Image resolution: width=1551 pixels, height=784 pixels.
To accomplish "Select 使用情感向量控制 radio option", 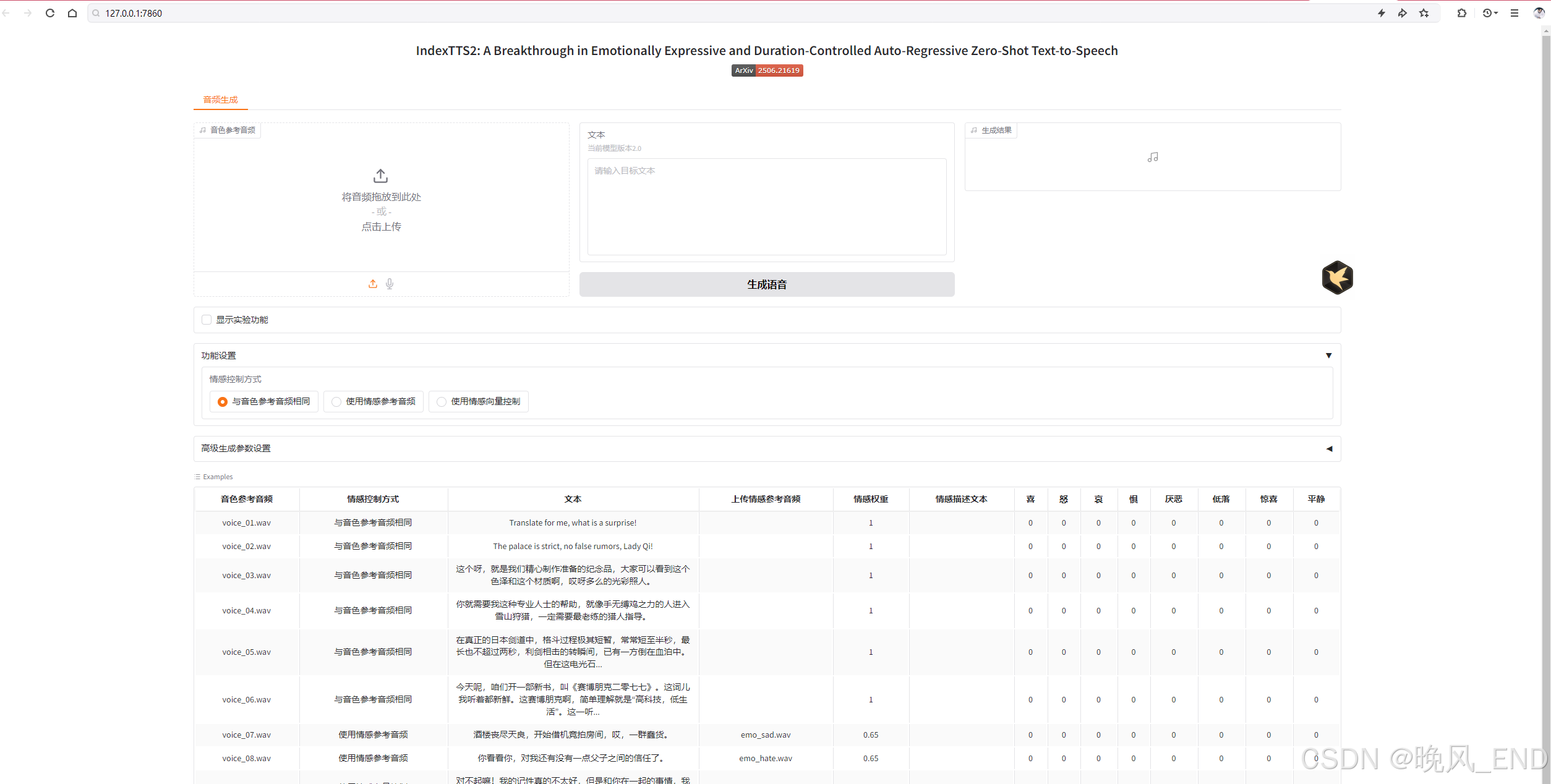I will 442,402.
